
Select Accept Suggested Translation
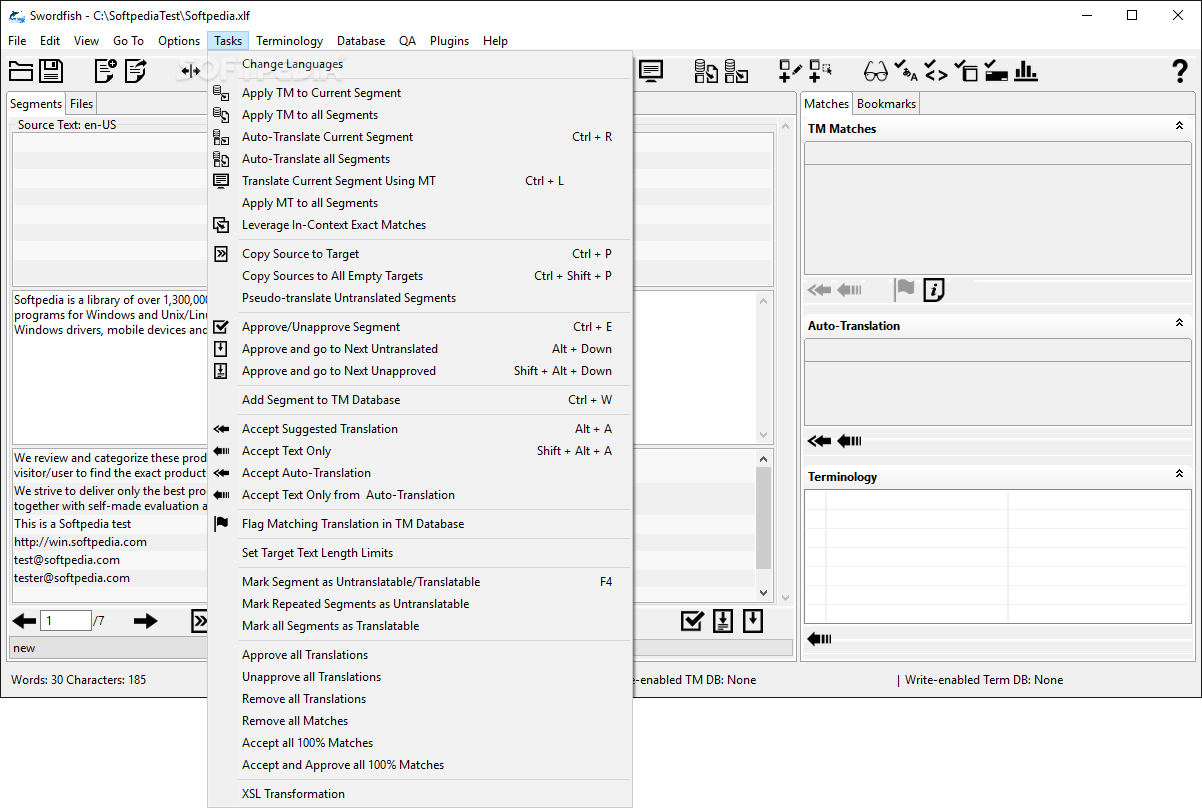coord(420,429)
